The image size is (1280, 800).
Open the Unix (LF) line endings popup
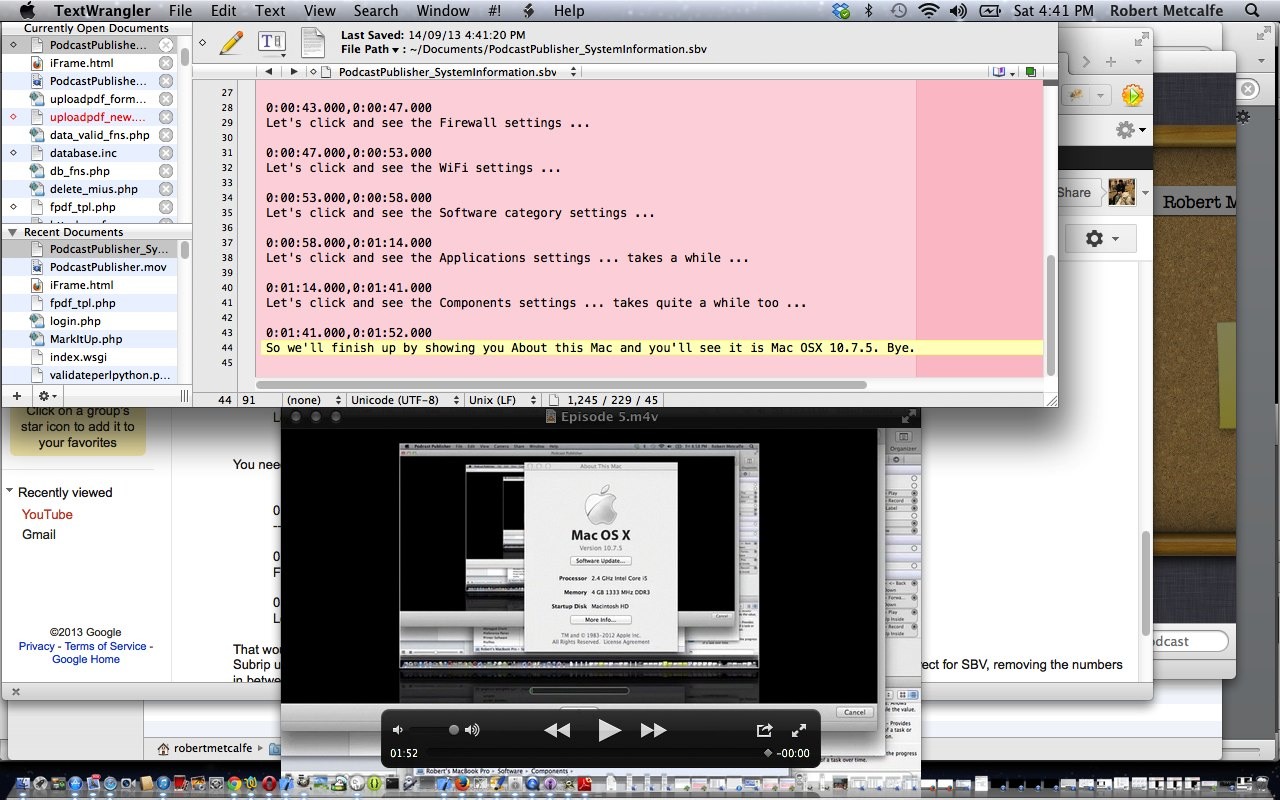[x=503, y=400]
